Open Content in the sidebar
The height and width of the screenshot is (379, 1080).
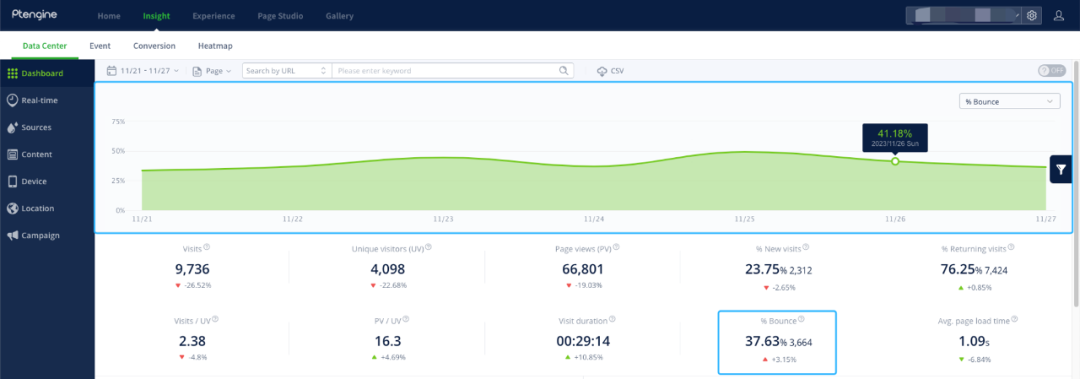click(x=47, y=154)
